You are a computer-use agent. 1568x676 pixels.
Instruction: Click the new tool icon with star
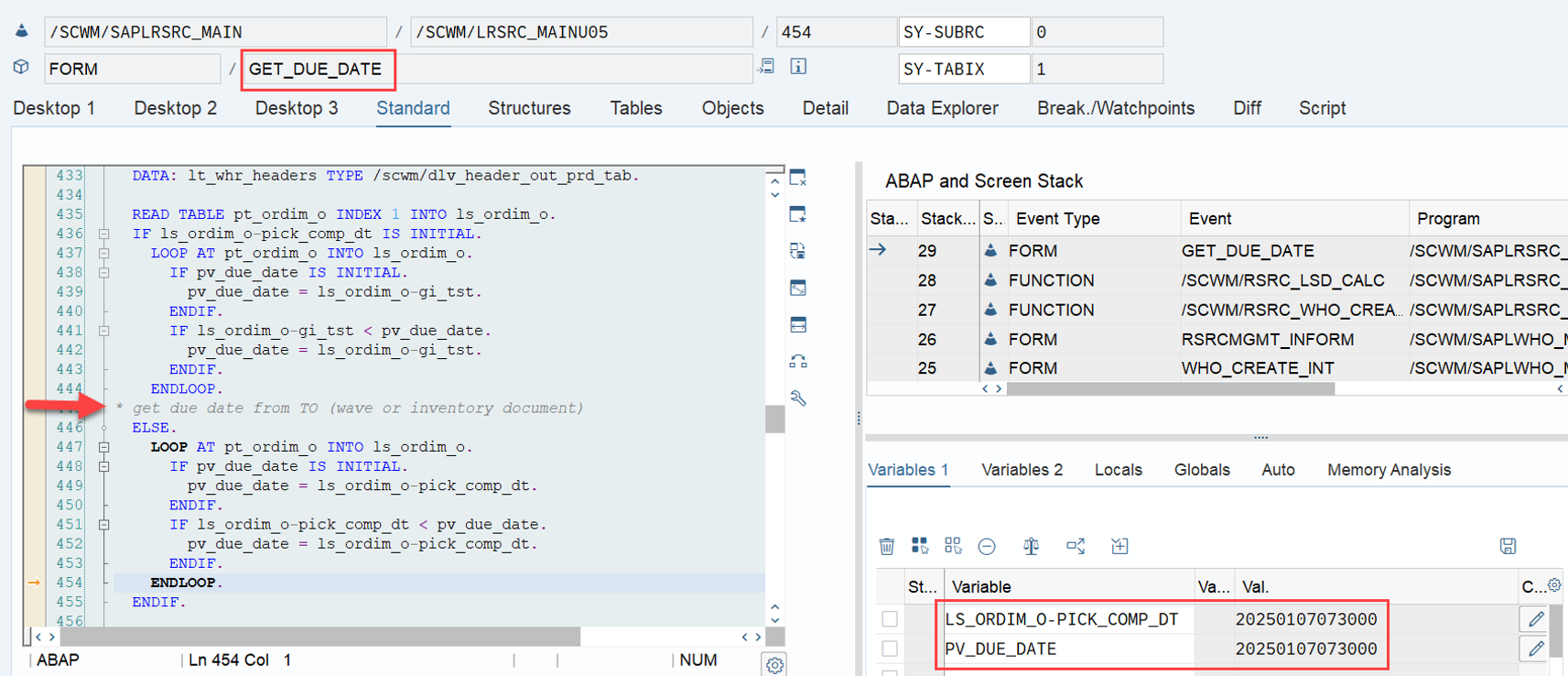(x=798, y=214)
